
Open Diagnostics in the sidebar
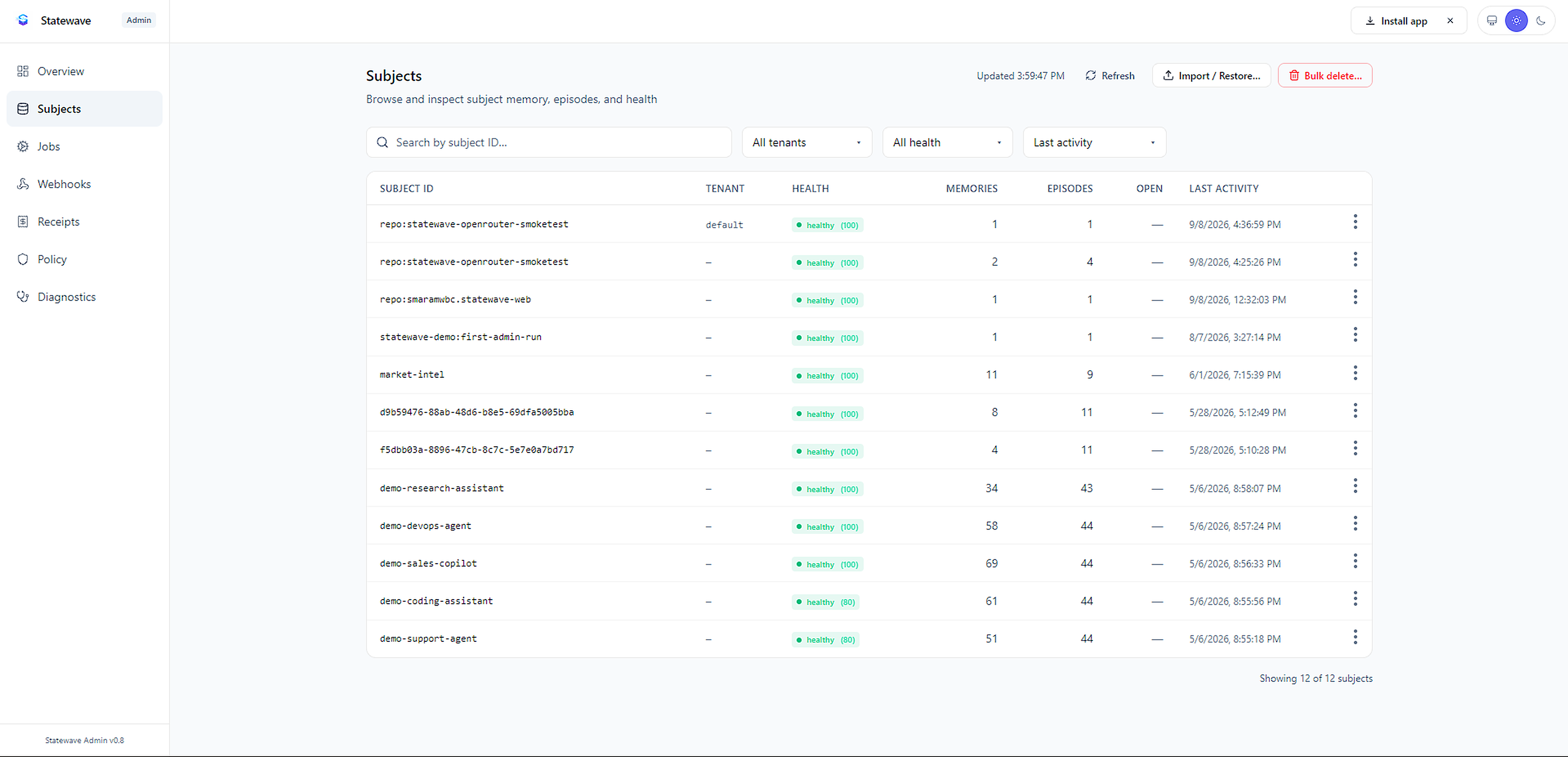85,297
